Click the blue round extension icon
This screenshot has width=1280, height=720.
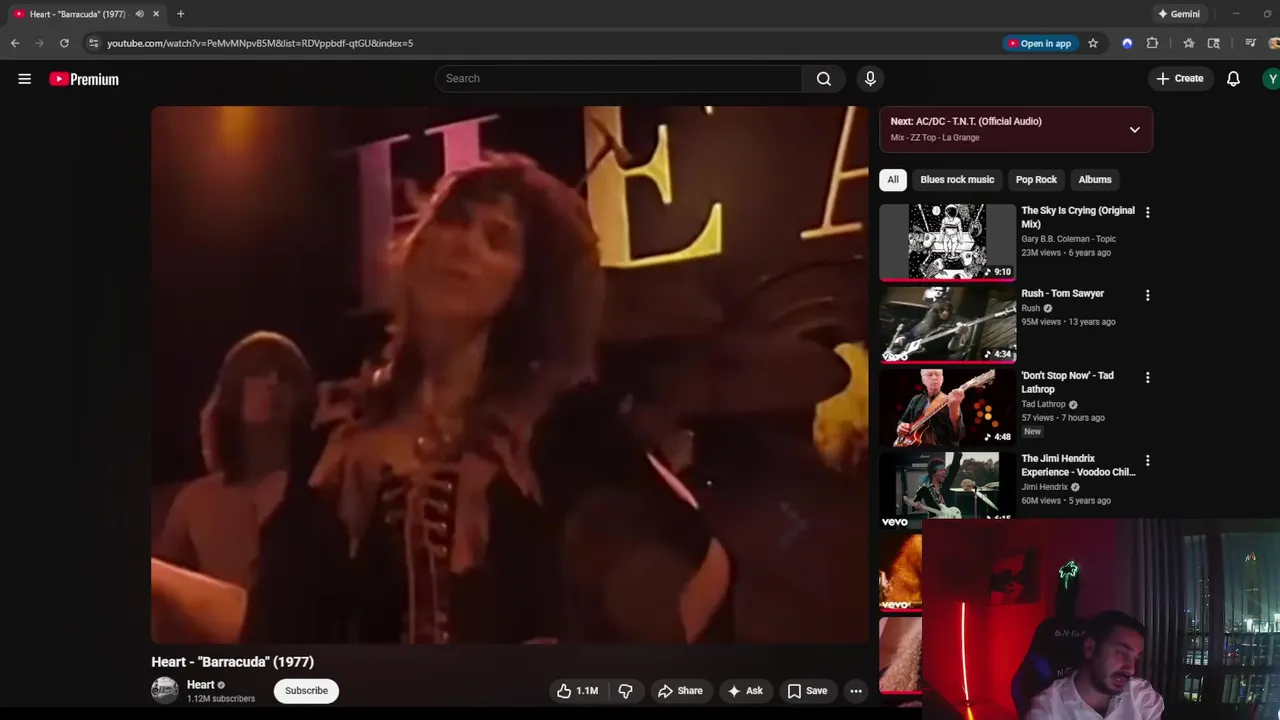1127,43
